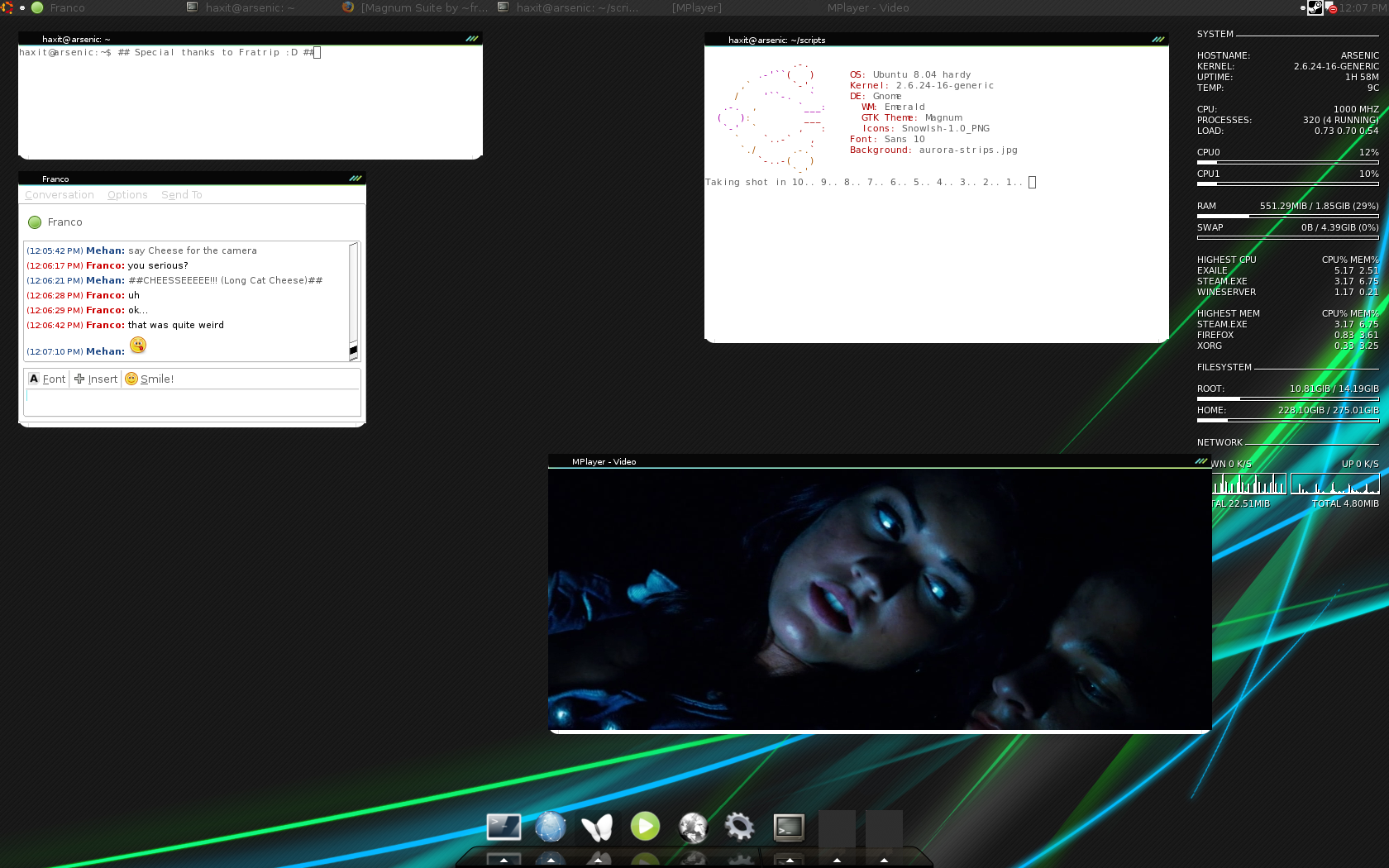Click the smiley emoticon sent by Mehan
The height and width of the screenshot is (868, 1389).
(x=138, y=345)
